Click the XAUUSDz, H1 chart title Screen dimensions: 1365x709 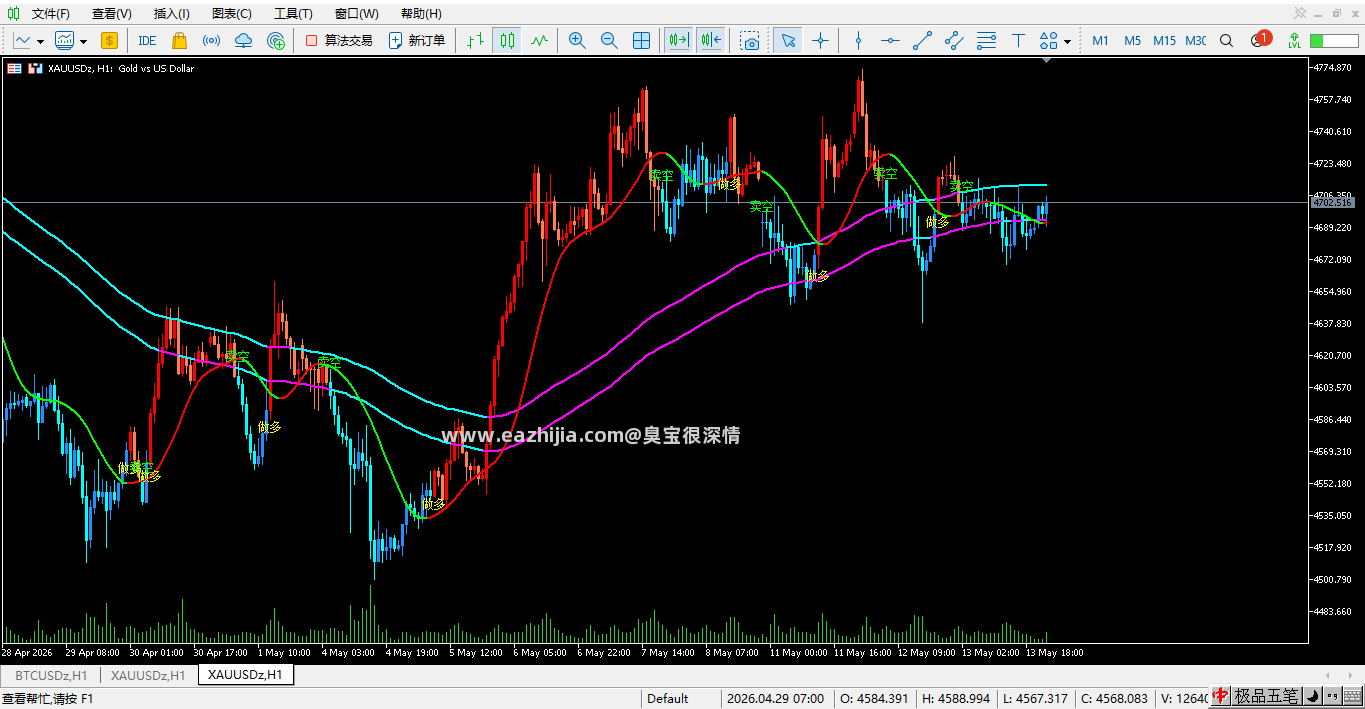[121, 68]
